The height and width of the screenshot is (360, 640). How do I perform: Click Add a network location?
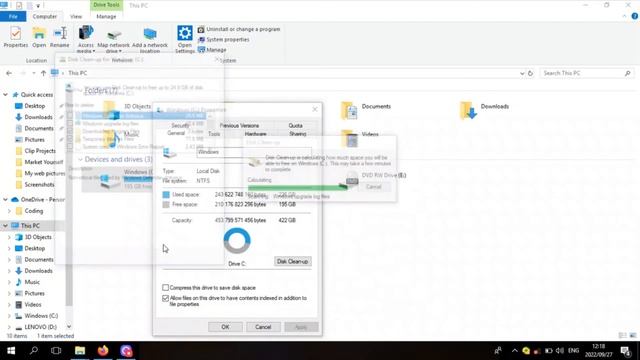tap(150, 40)
